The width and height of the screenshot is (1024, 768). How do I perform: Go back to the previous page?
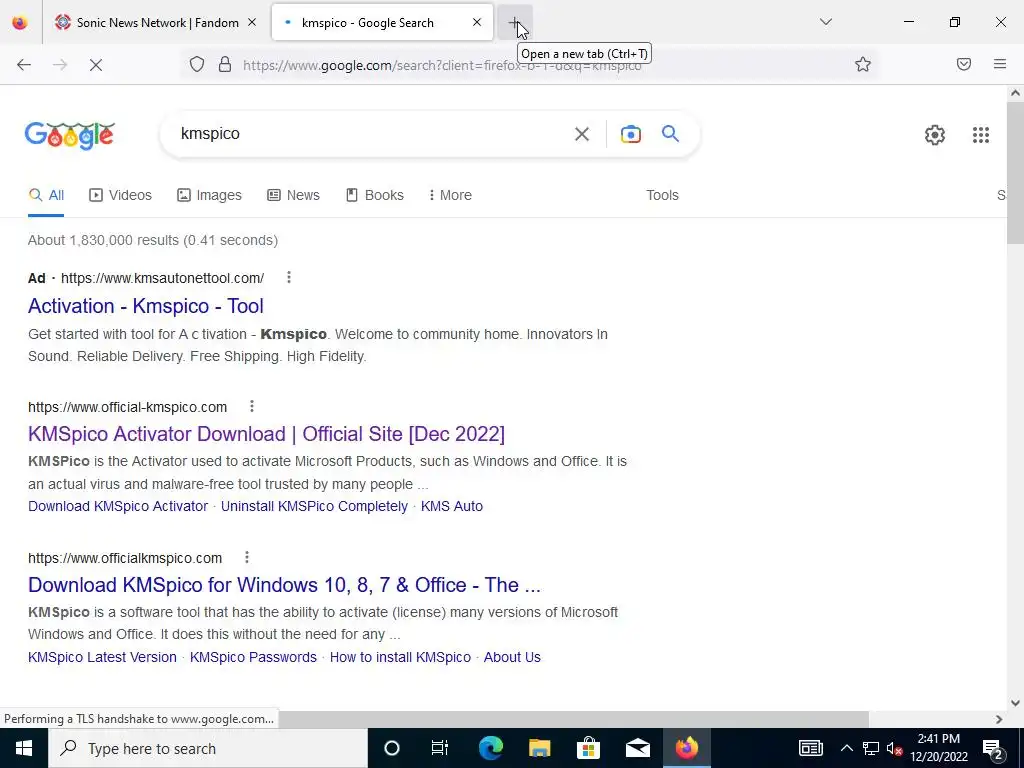click(24, 64)
